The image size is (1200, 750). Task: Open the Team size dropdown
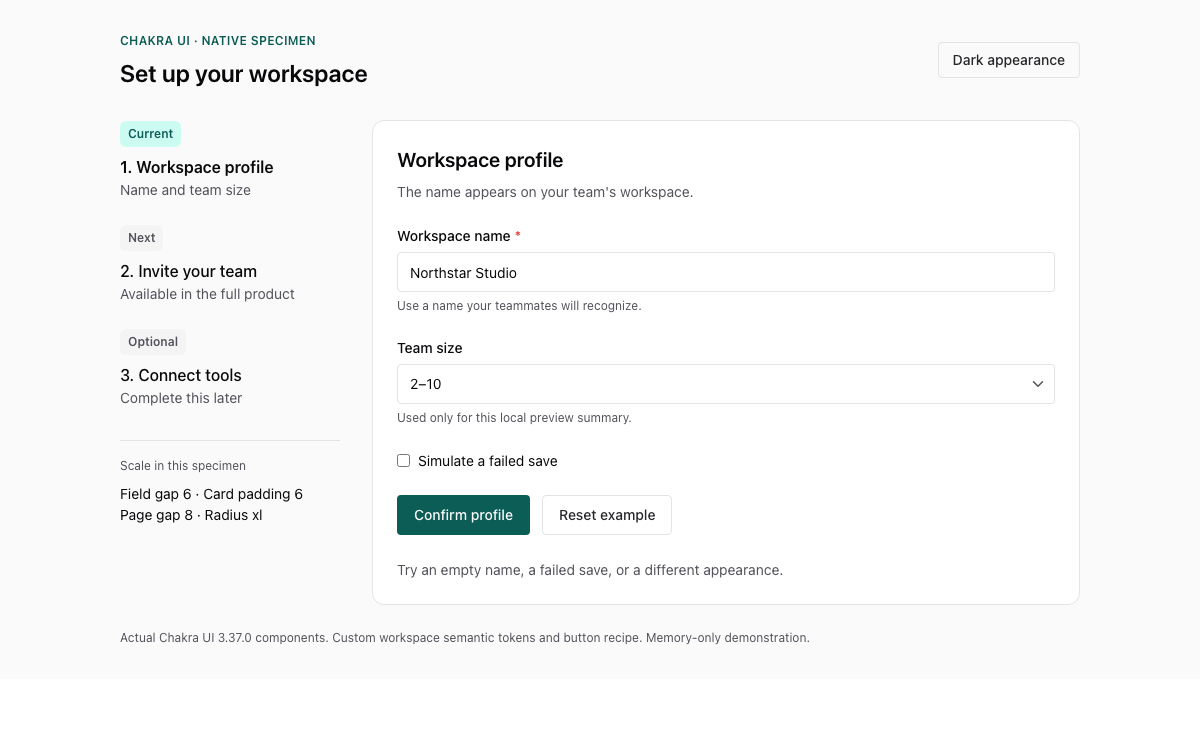(726, 384)
